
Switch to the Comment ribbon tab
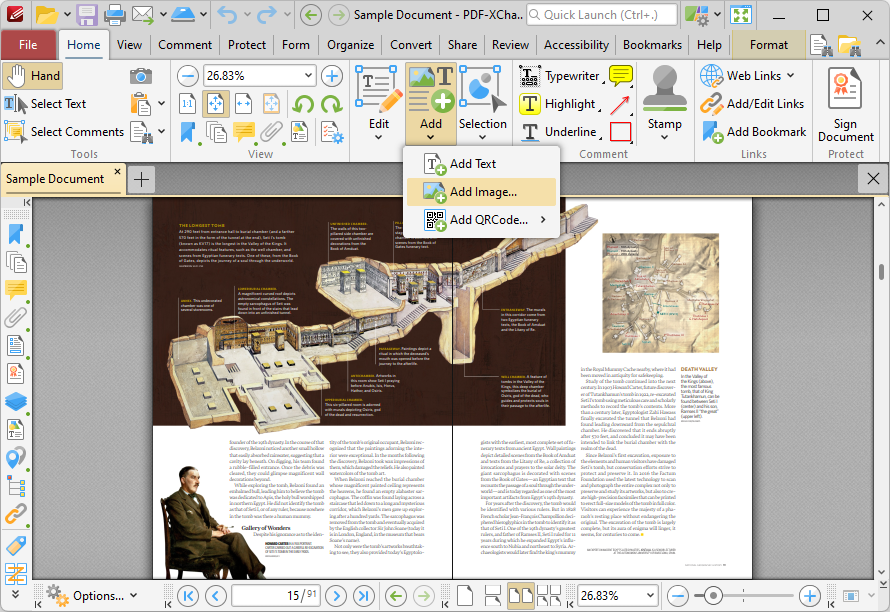point(185,45)
